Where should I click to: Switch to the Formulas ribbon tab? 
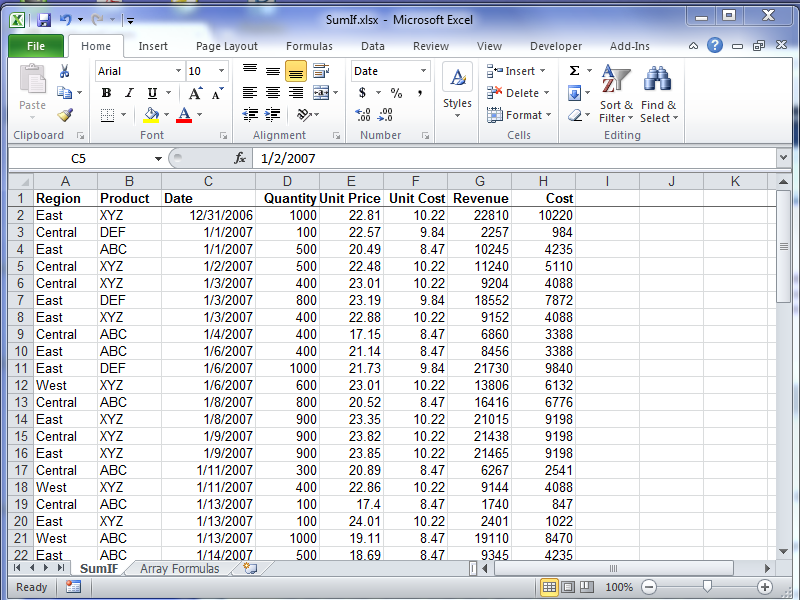(x=309, y=46)
